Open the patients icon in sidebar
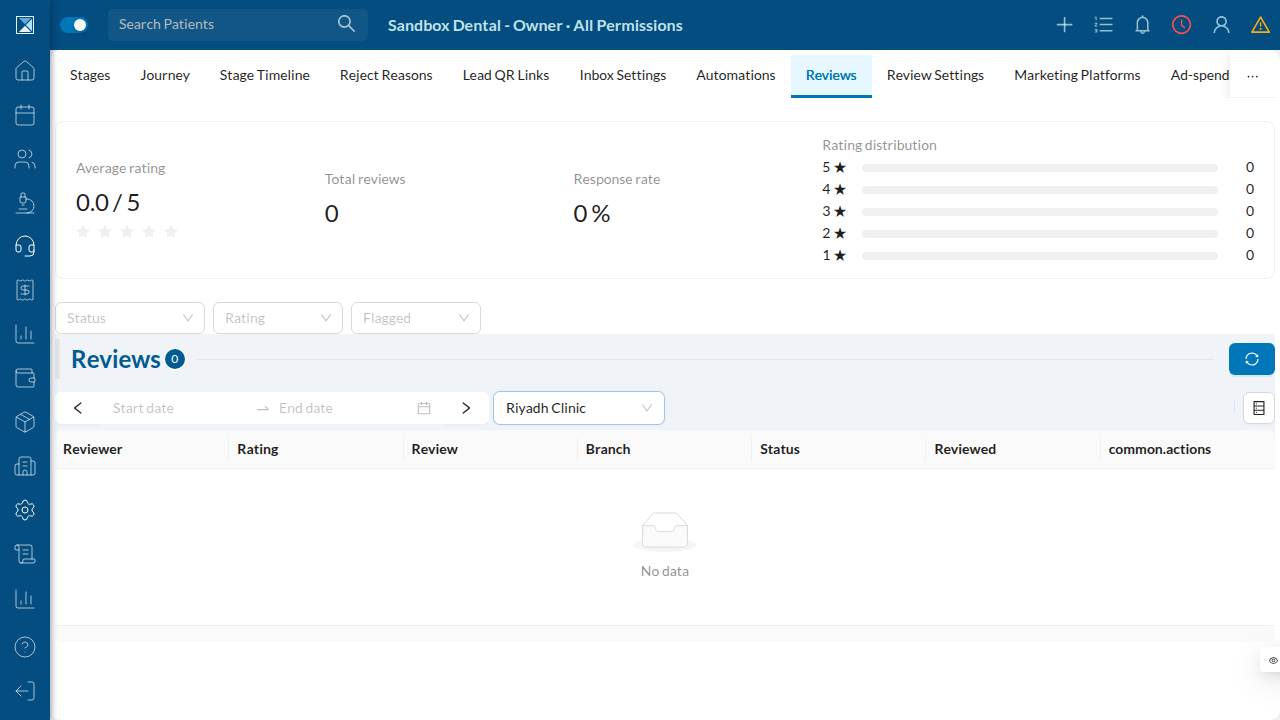The height and width of the screenshot is (720, 1280). point(25,159)
